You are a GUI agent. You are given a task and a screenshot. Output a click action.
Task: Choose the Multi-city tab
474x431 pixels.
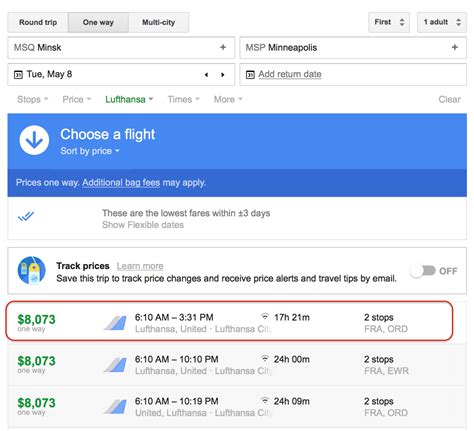pyautogui.click(x=159, y=22)
